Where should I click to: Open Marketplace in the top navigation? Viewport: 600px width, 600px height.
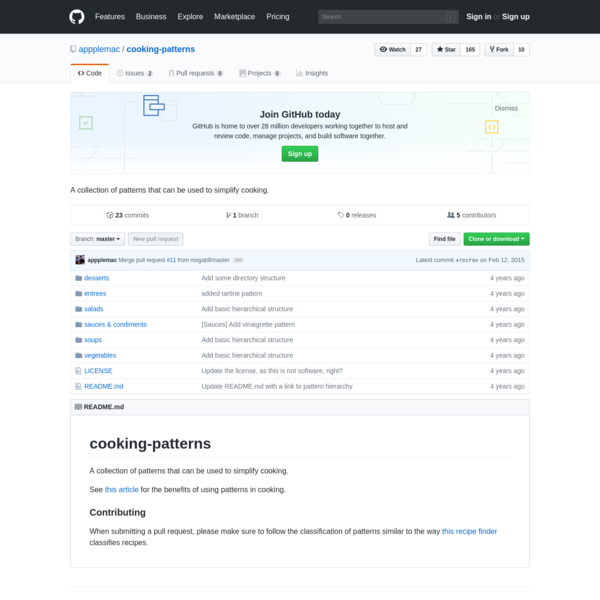point(235,17)
